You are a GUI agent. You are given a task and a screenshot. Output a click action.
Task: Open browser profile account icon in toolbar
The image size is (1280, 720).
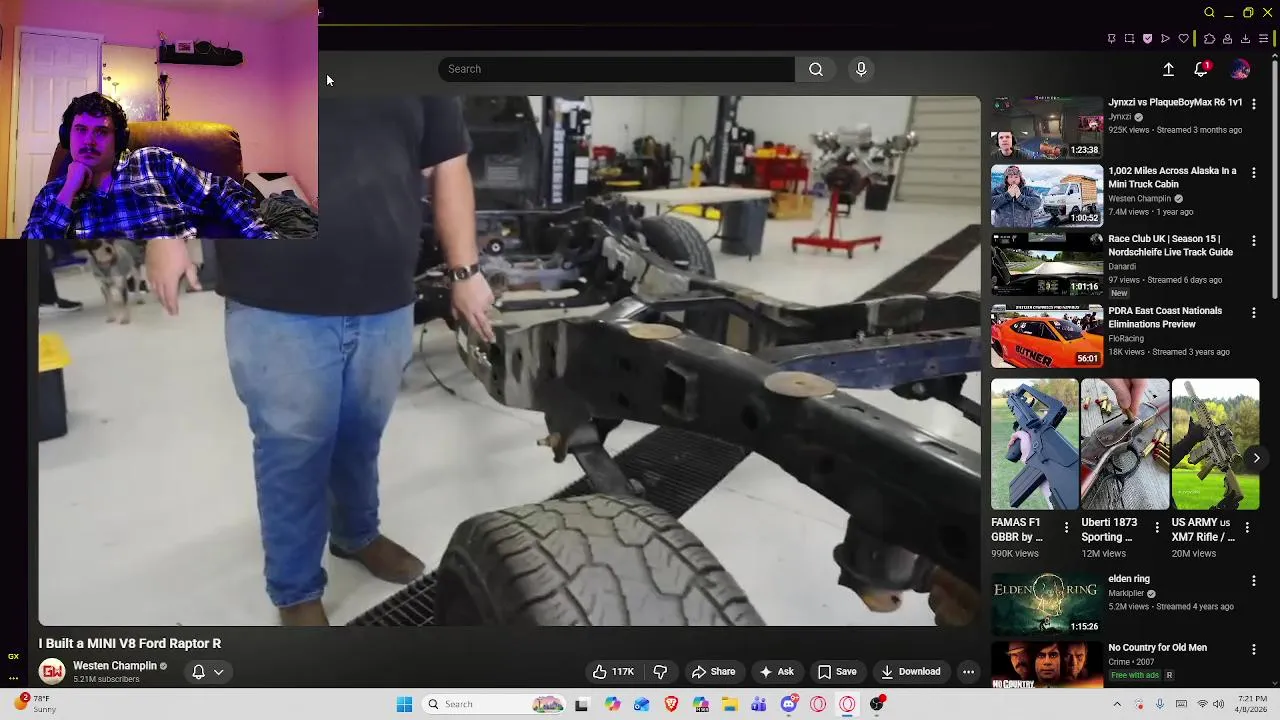pyautogui.click(x=1227, y=39)
